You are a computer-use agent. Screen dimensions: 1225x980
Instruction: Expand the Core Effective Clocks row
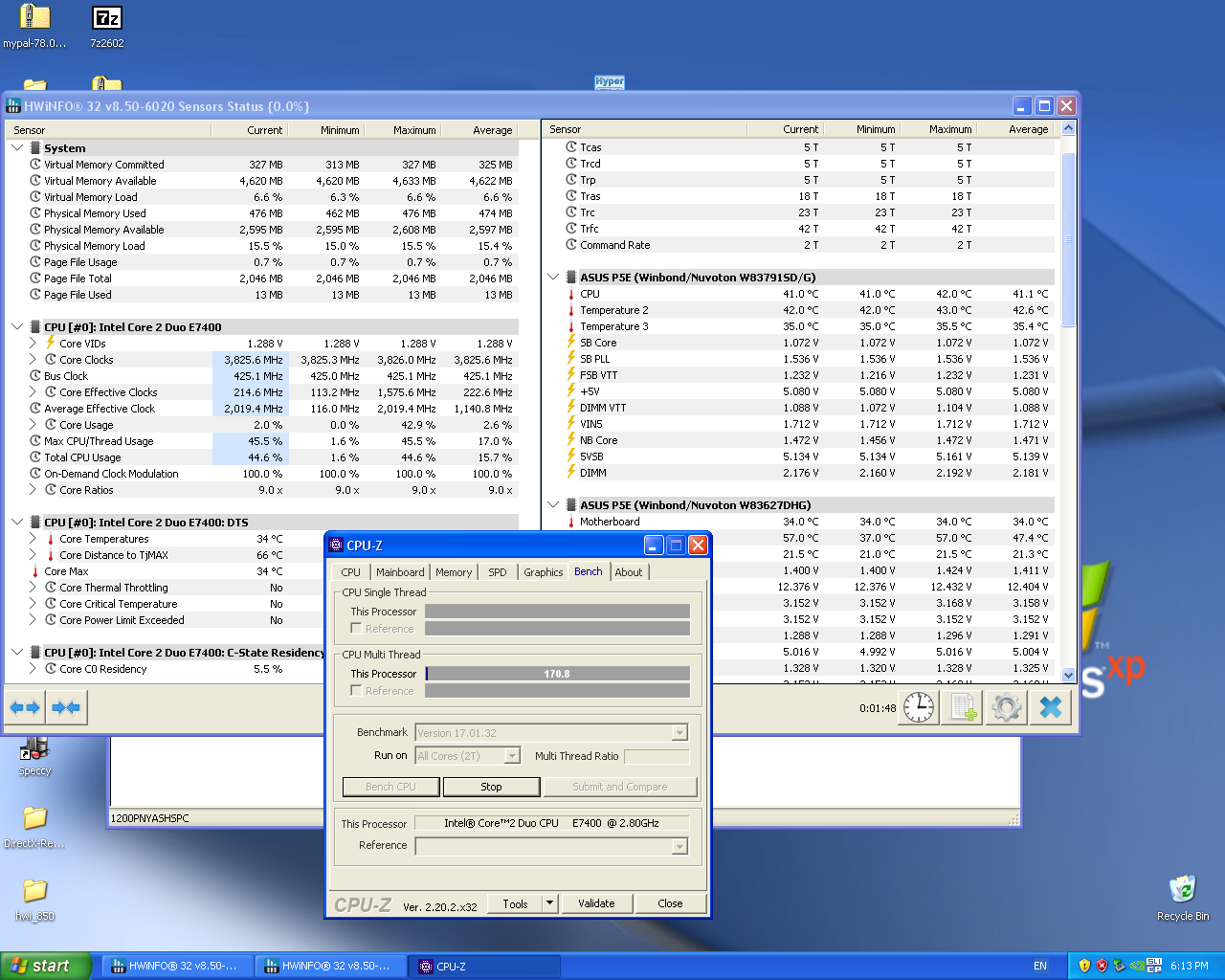[x=33, y=392]
